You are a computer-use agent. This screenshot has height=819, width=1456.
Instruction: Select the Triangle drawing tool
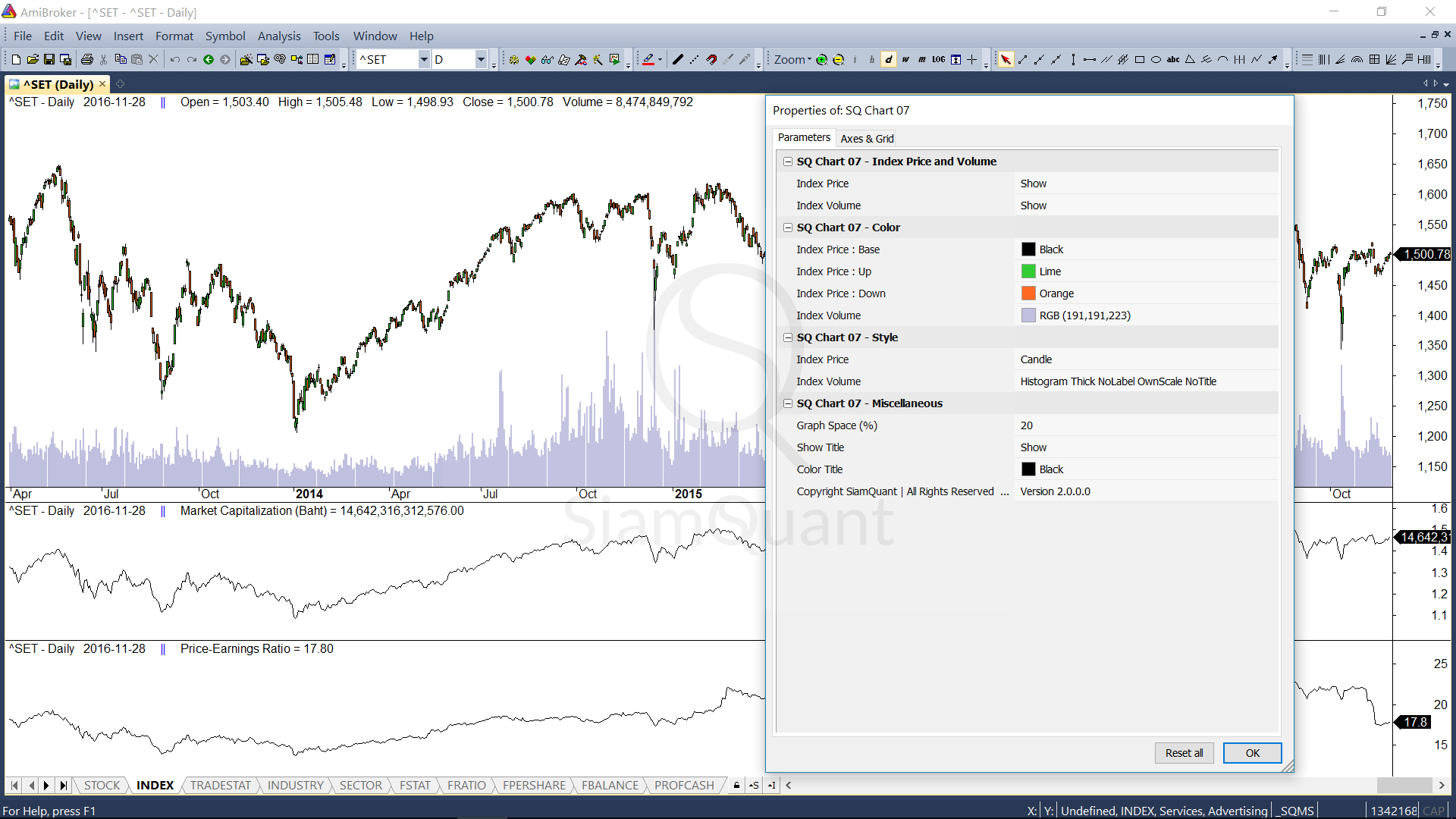[1189, 59]
